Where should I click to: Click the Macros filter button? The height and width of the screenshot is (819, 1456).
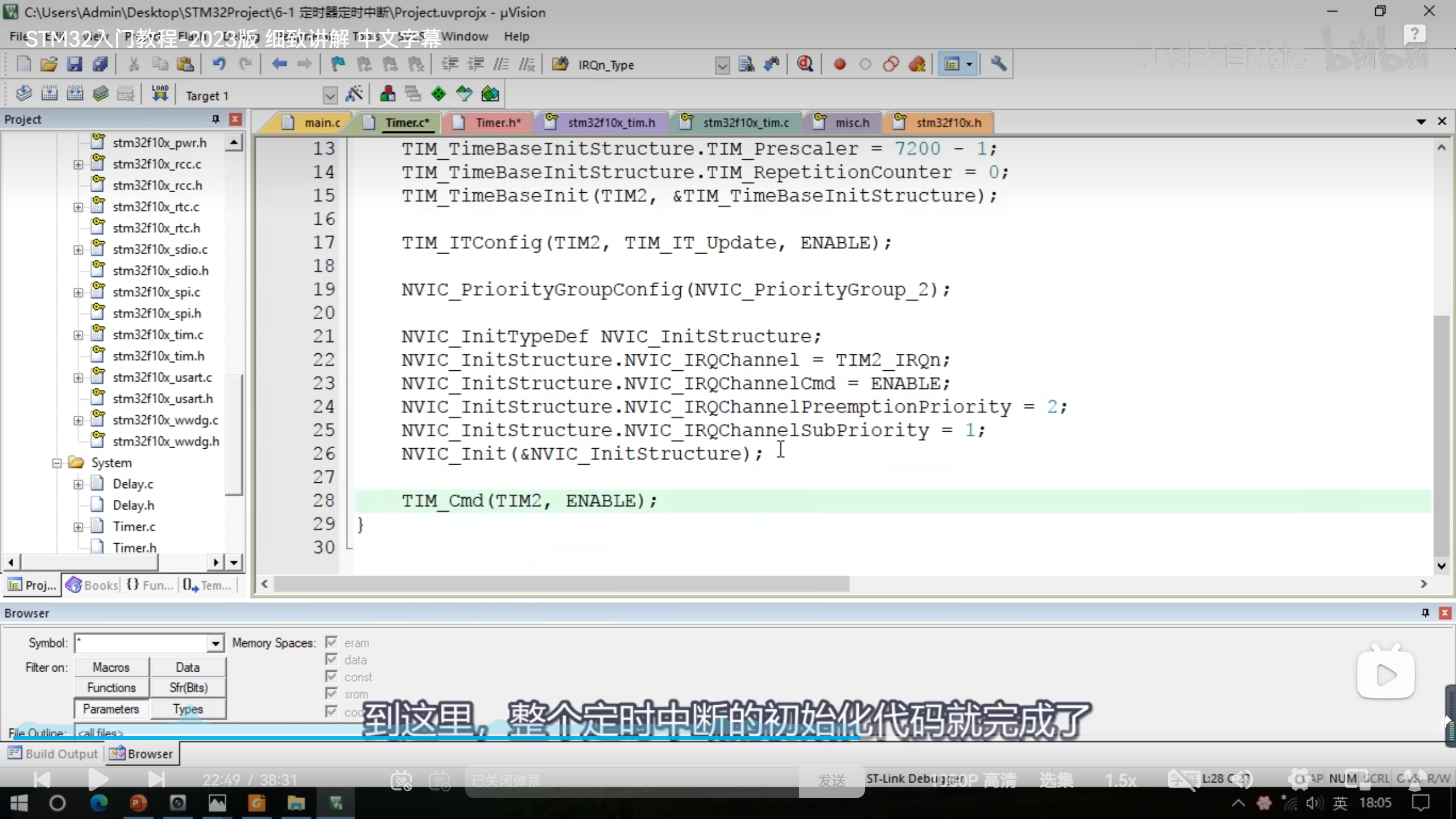point(111,667)
